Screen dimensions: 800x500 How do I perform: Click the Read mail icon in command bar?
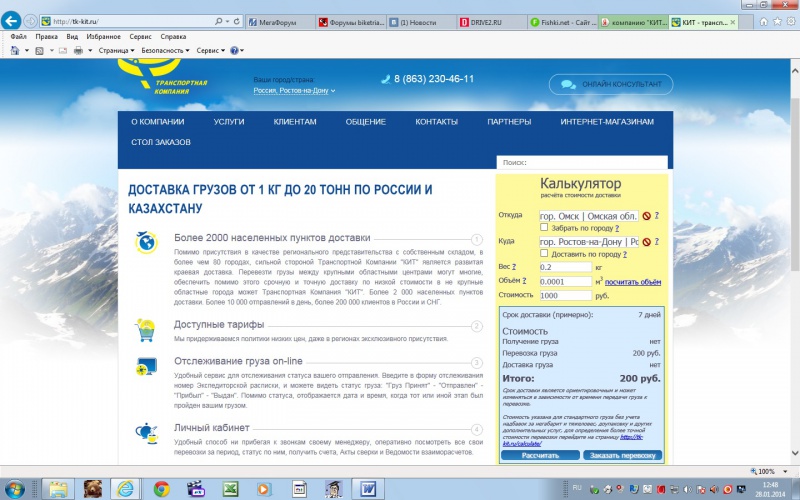coord(63,51)
